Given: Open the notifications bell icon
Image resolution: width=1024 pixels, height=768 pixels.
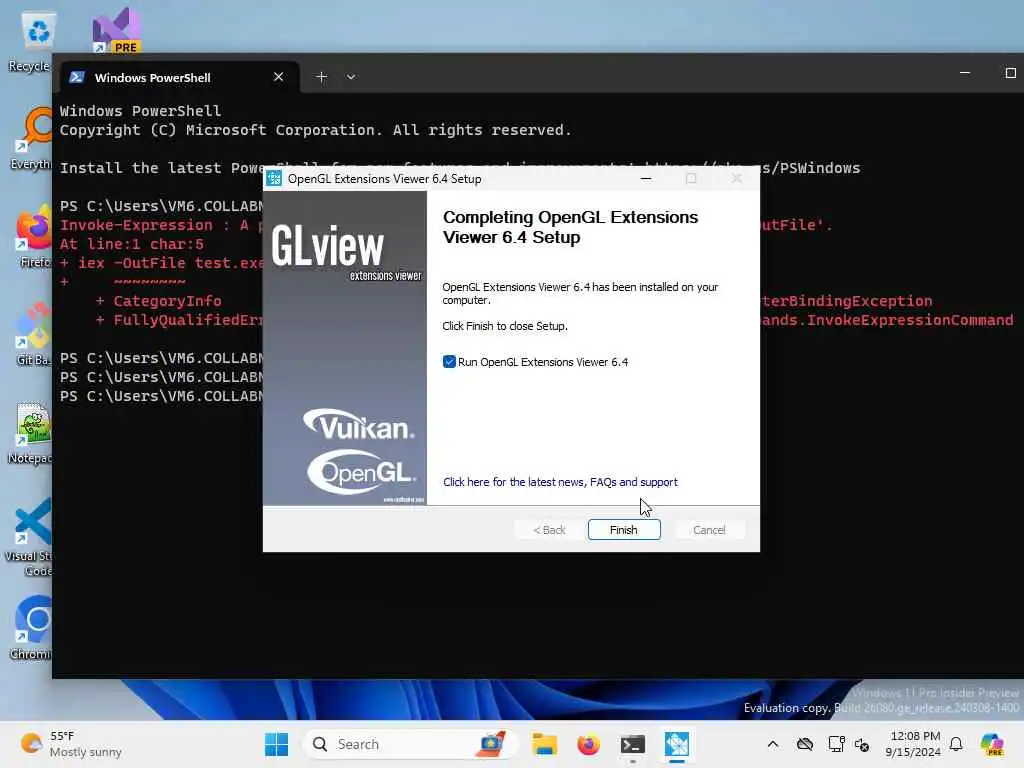Looking at the screenshot, I should pos(956,744).
